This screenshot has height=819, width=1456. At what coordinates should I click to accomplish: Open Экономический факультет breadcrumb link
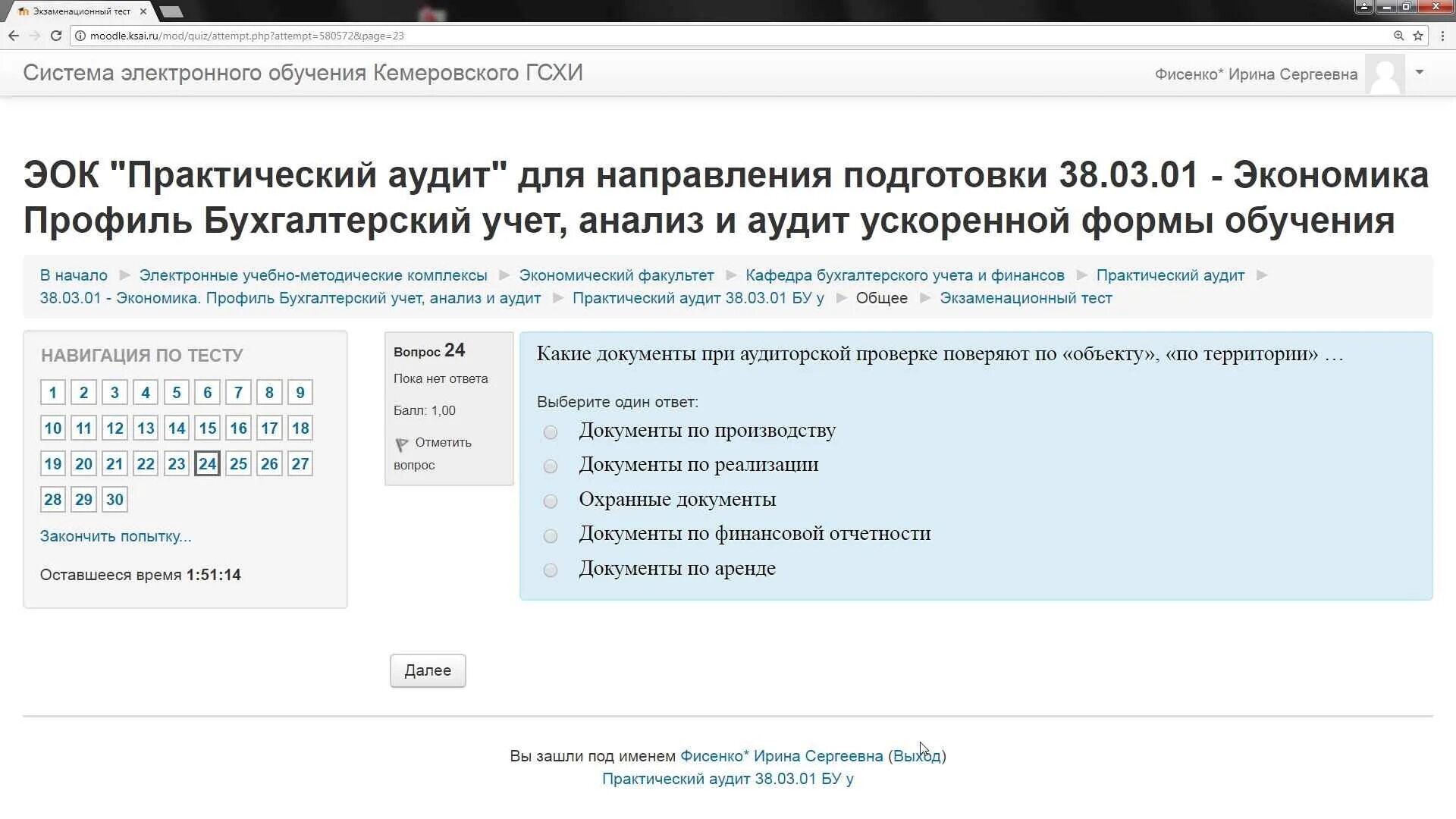[x=617, y=275]
